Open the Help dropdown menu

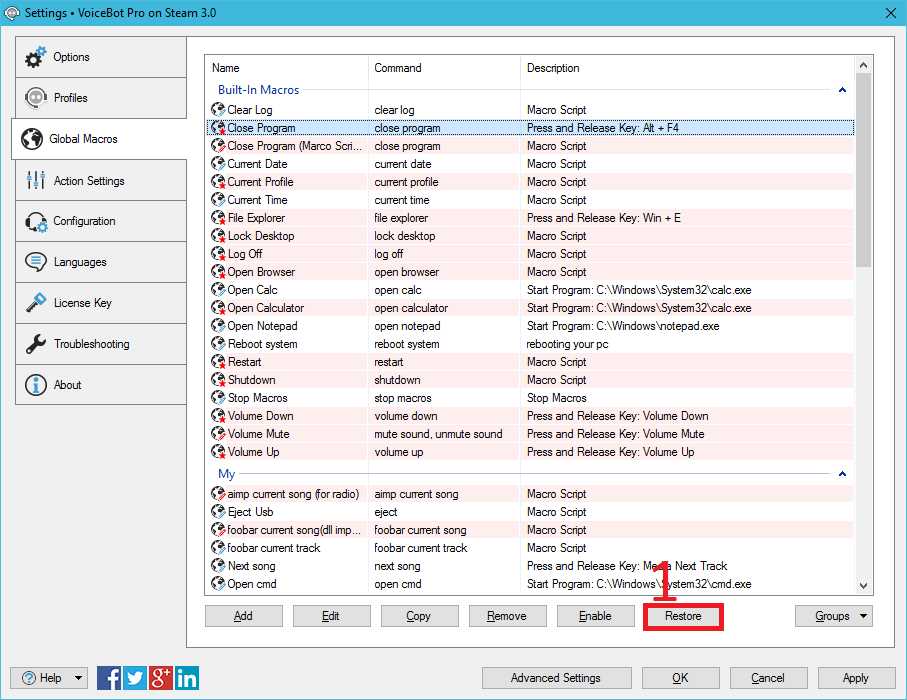coord(49,678)
